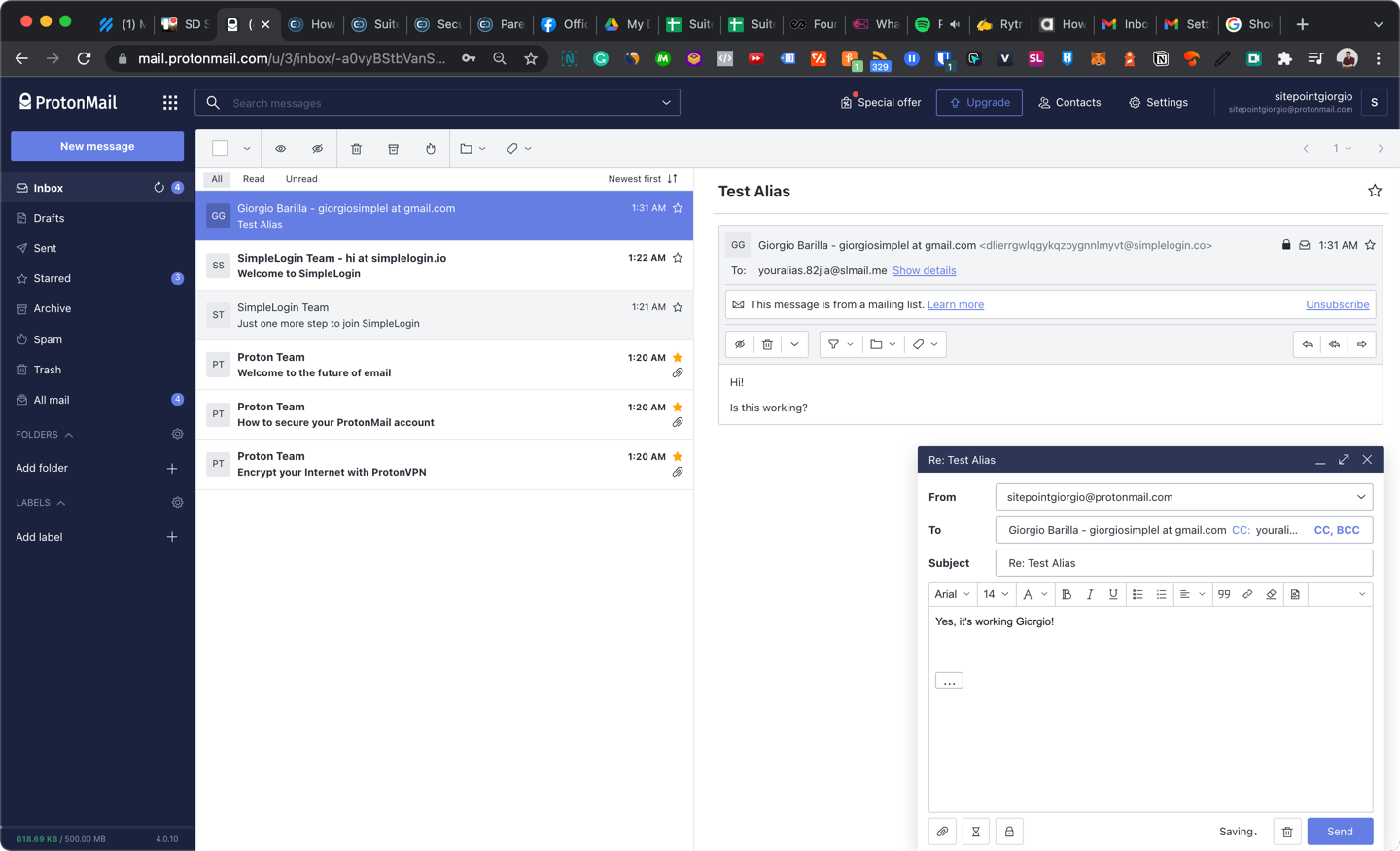Open the Proton apps grid icon

click(170, 102)
